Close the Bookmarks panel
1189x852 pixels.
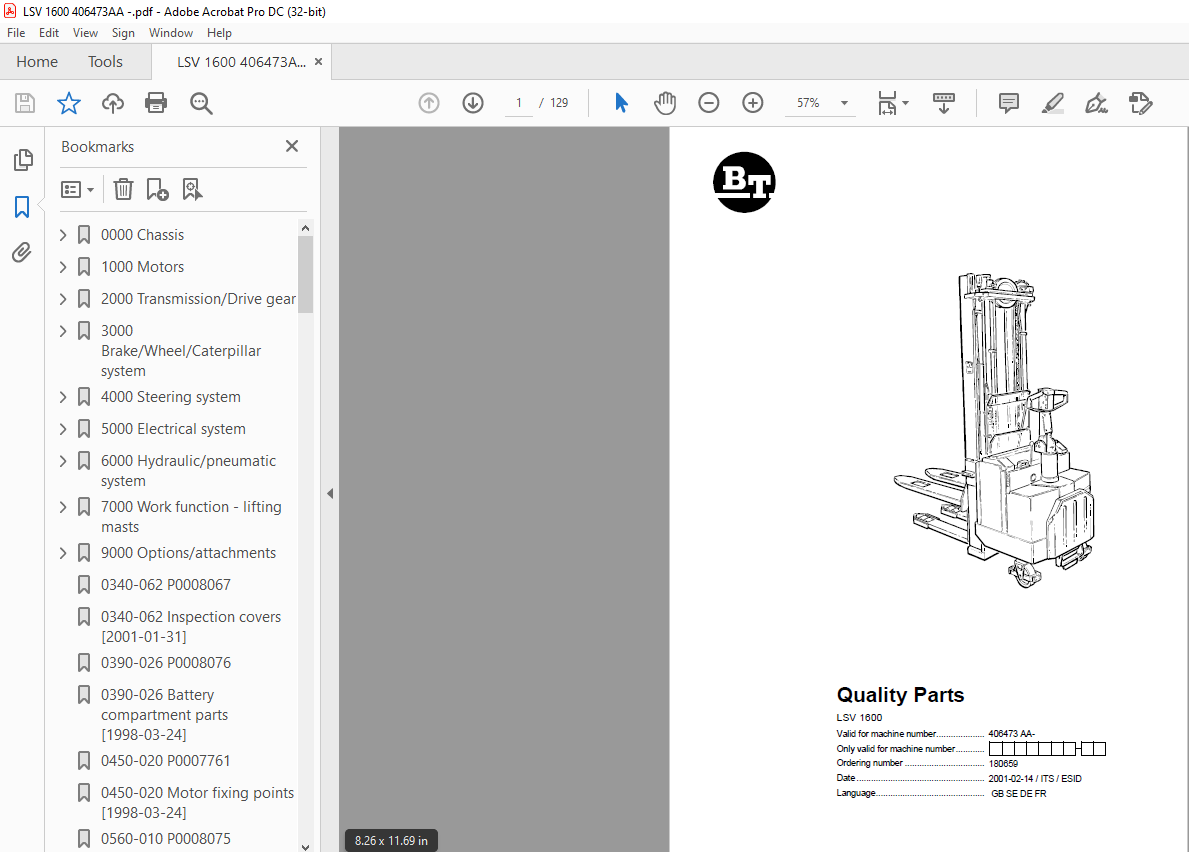click(x=292, y=146)
